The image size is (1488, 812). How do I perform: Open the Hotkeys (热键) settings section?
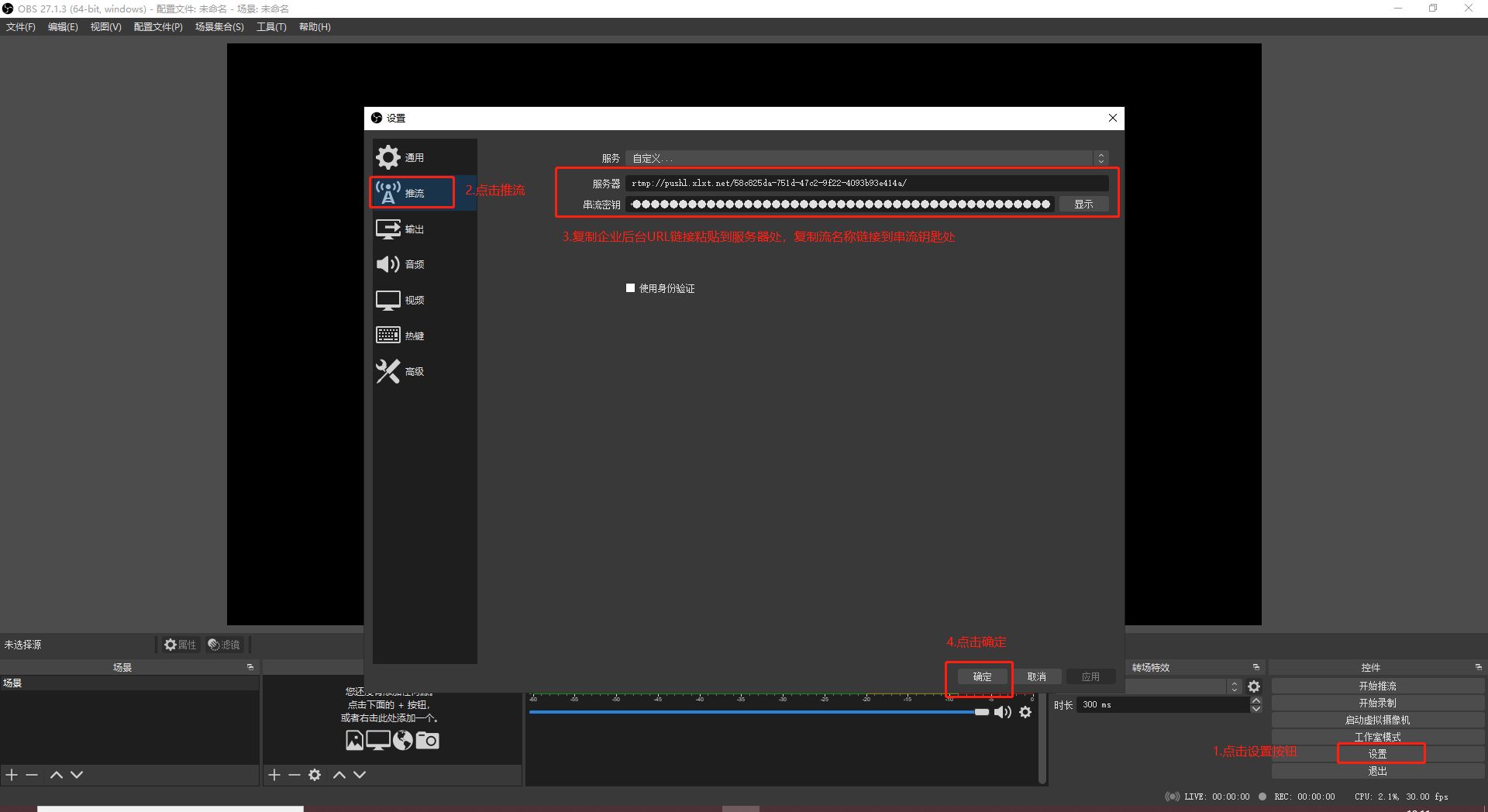(424, 335)
